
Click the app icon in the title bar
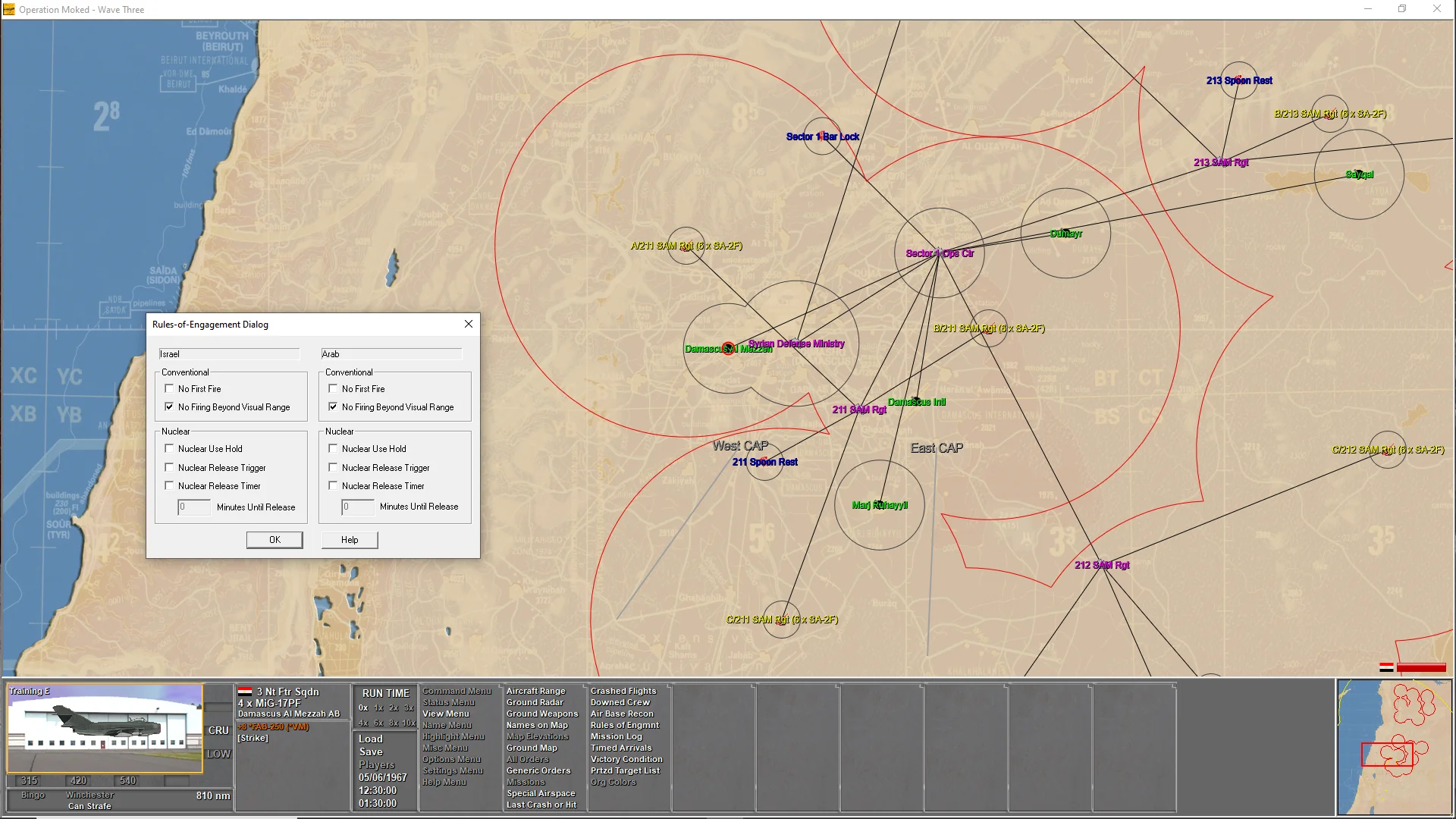(9, 9)
